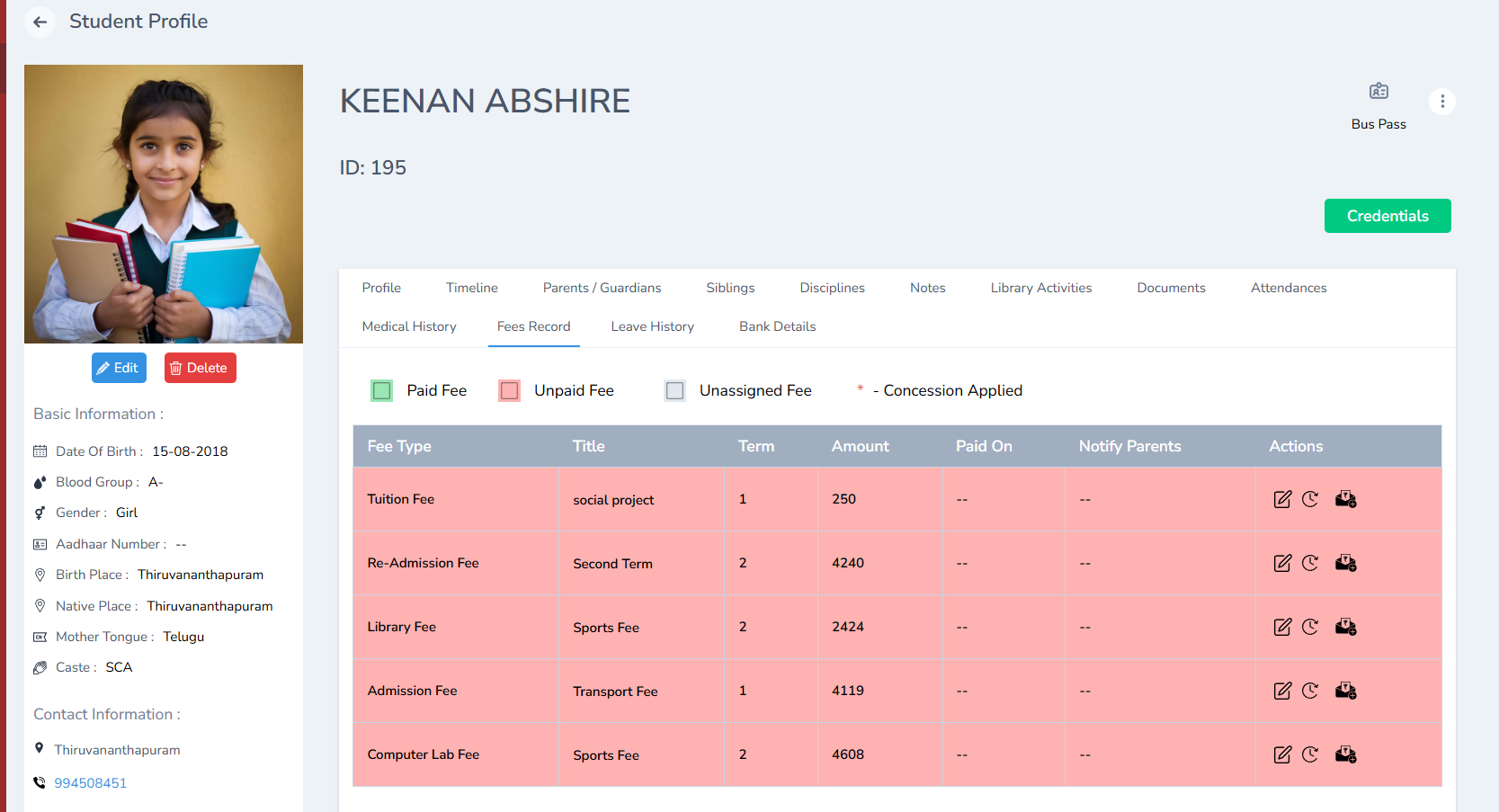Screen dimensions: 1499x812
Task: Open the three-dot options menu
Action: click(x=1442, y=101)
